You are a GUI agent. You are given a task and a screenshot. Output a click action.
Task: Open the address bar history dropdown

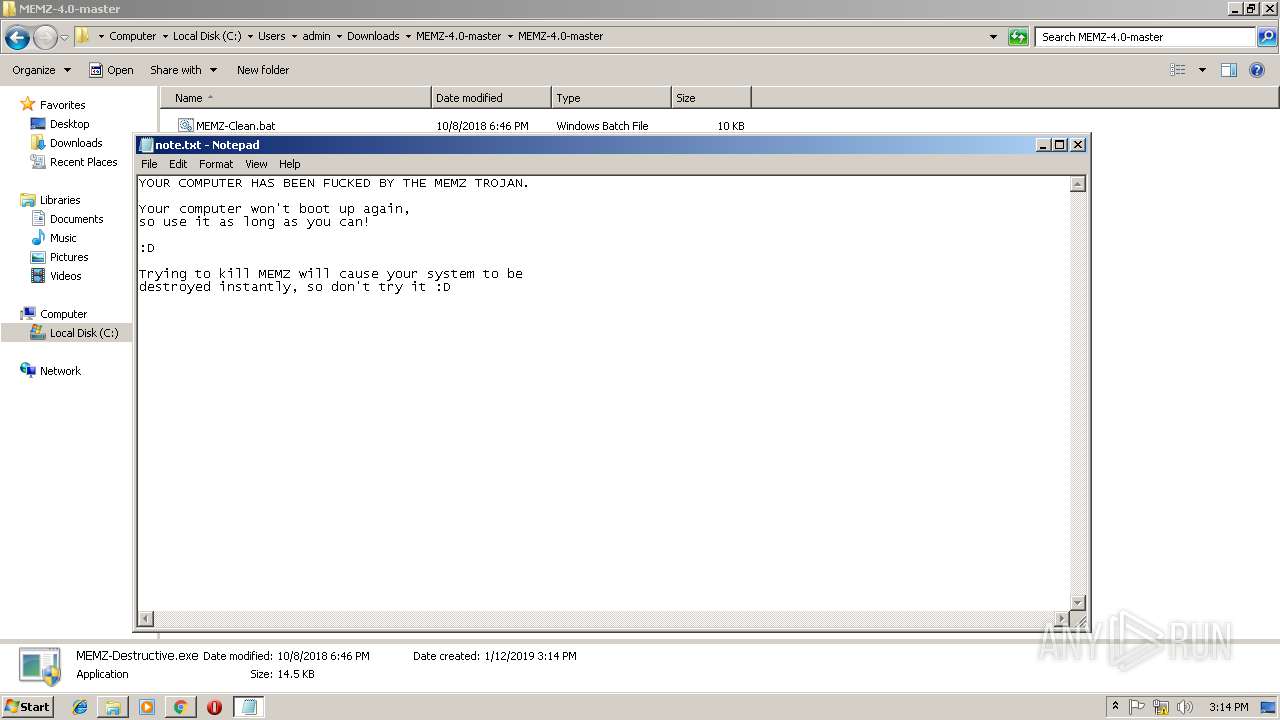(993, 37)
